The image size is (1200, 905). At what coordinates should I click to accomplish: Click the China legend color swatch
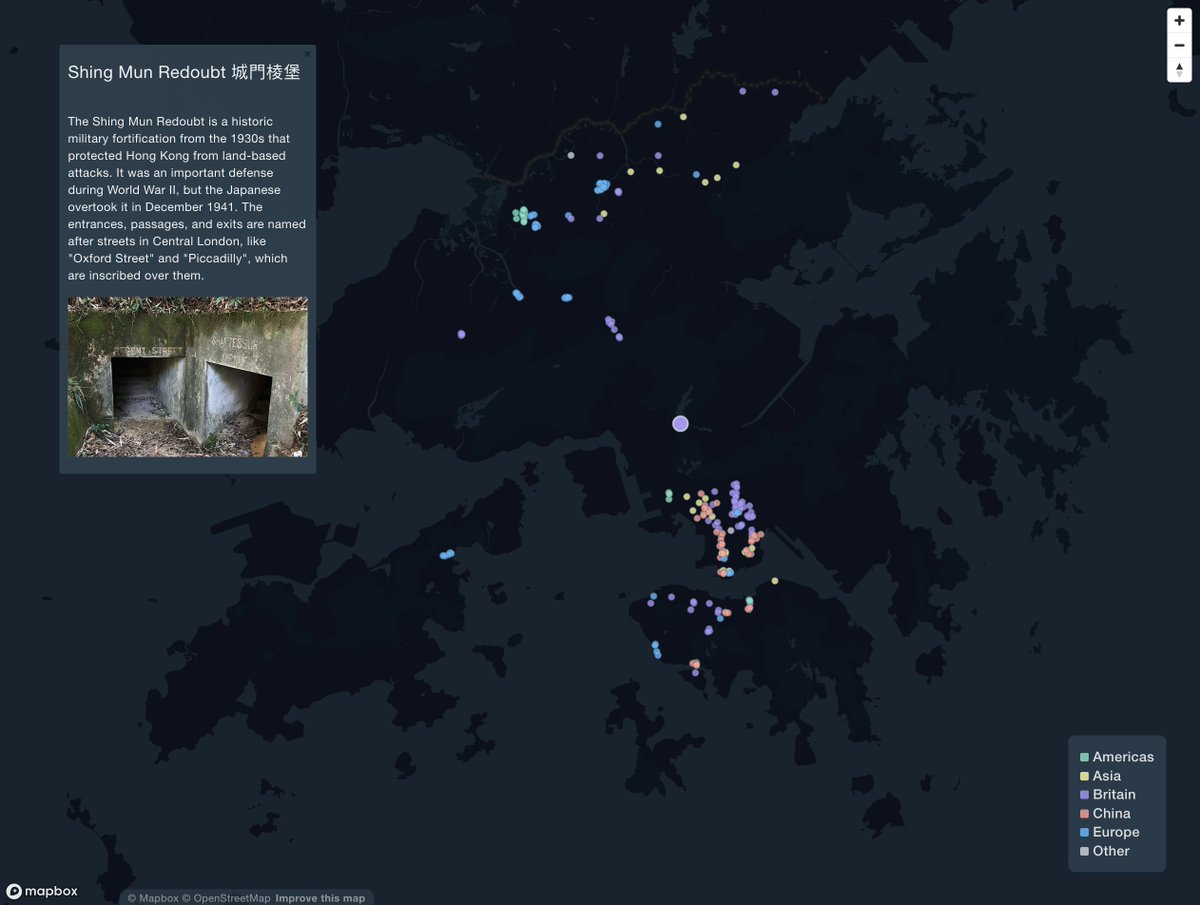coord(1084,814)
